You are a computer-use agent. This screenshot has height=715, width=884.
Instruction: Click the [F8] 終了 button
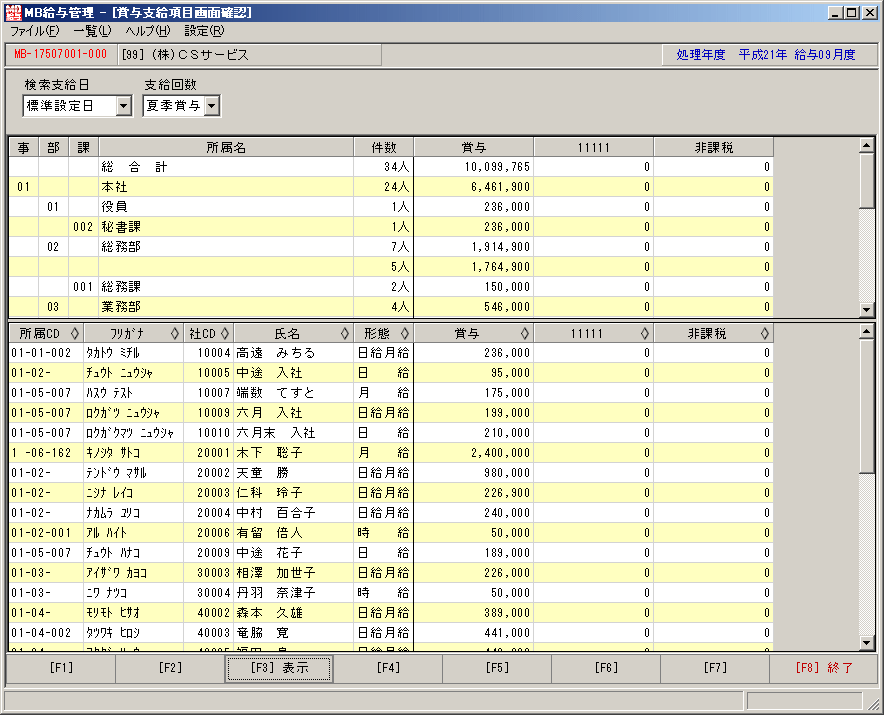coord(824,668)
